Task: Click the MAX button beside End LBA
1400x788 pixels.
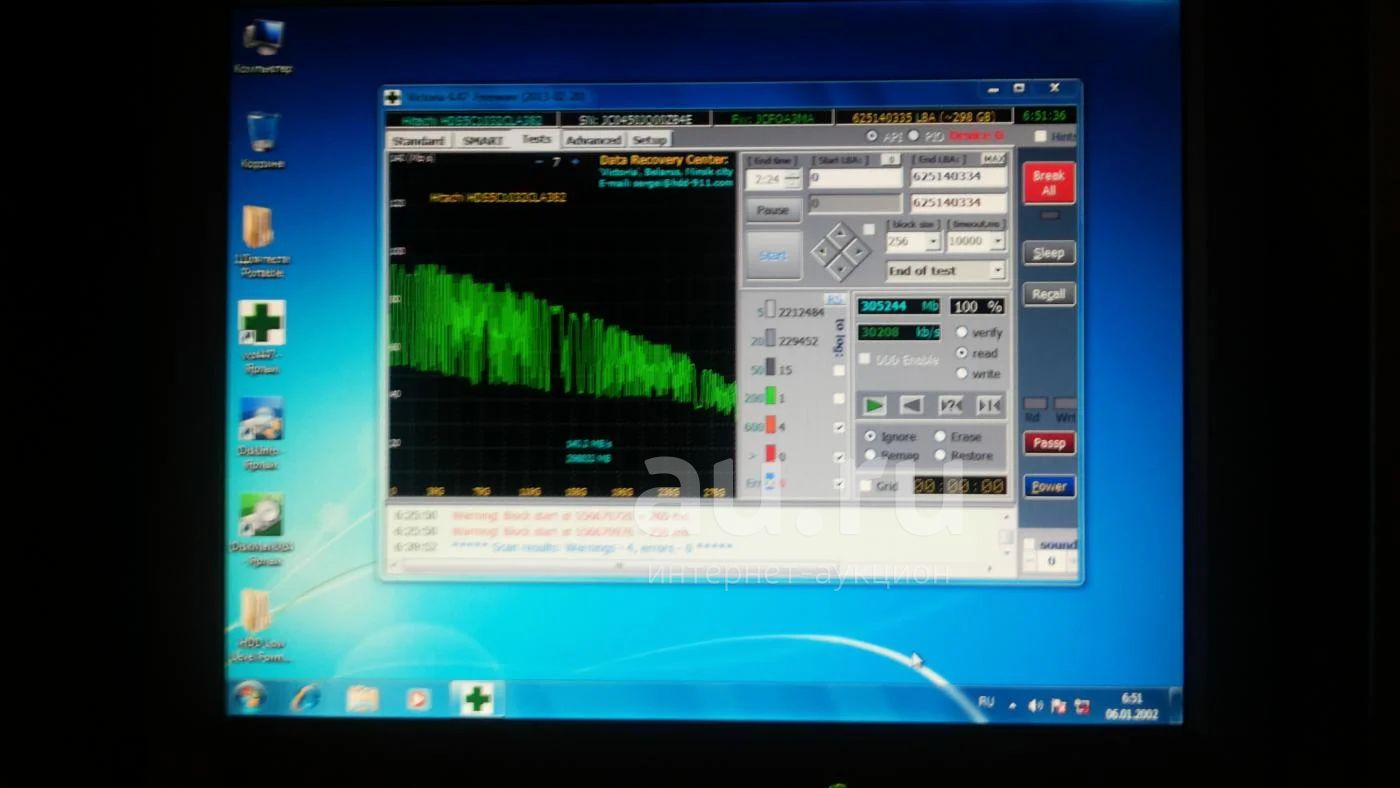Action: pyautogui.click(x=994, y=159)
